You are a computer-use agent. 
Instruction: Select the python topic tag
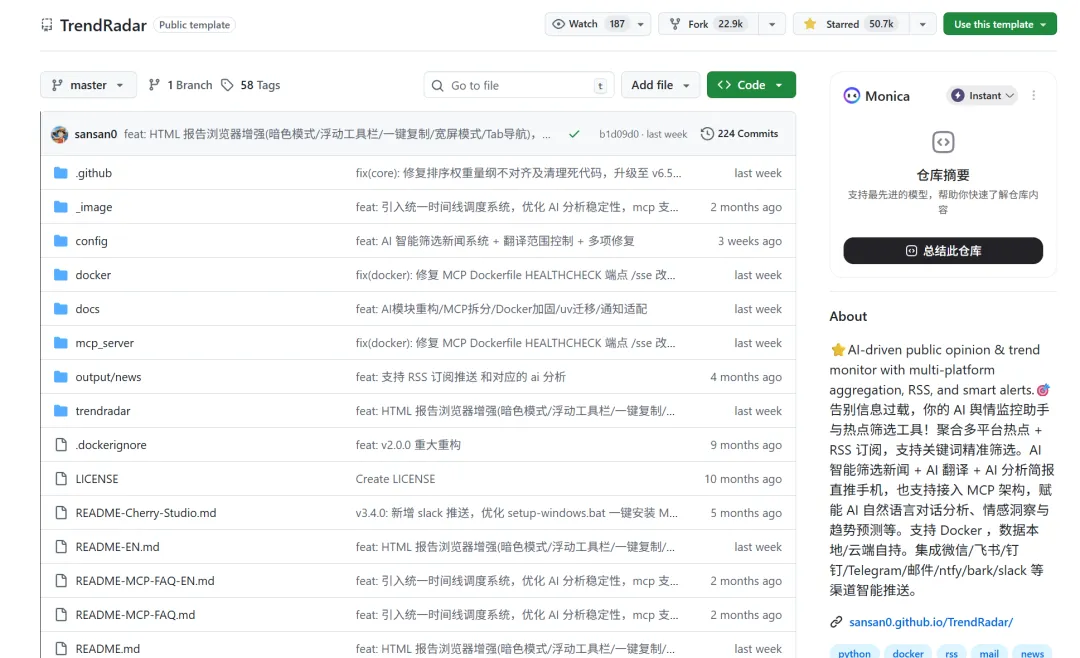(x=854, y=652)
